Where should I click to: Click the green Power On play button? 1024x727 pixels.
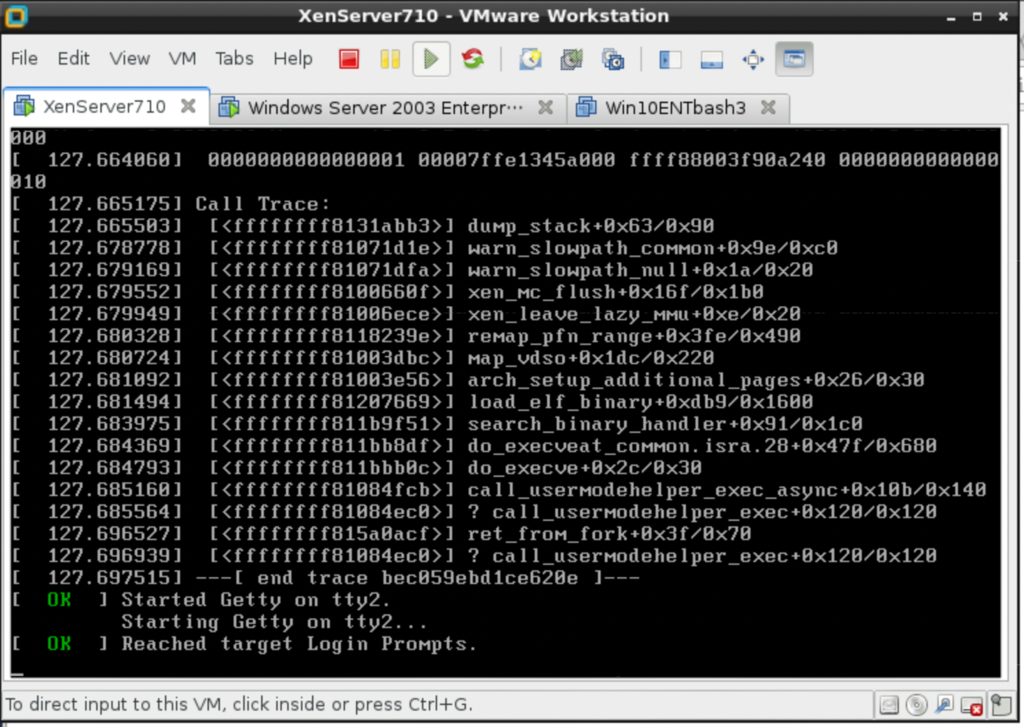(x=431, y=59)
